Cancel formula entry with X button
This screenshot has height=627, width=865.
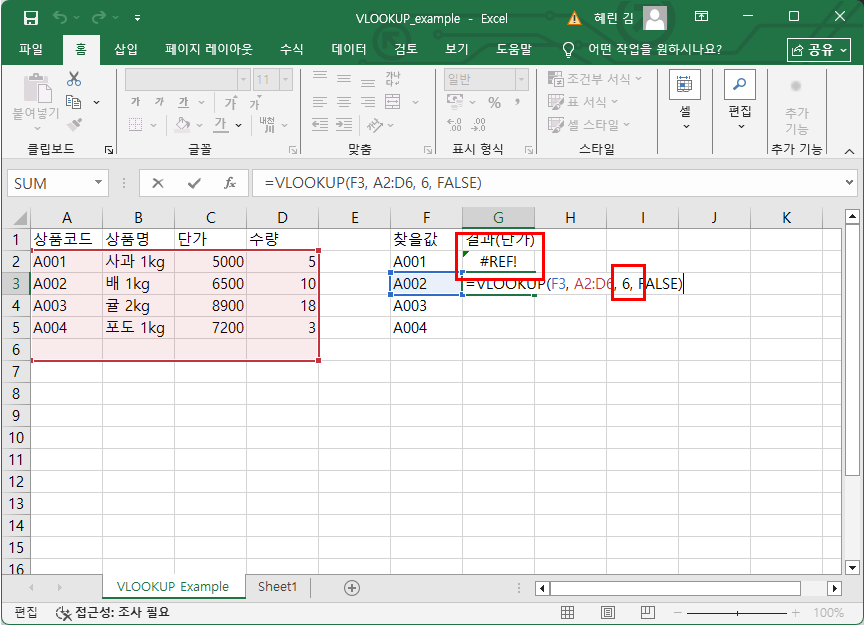[158, 183]
